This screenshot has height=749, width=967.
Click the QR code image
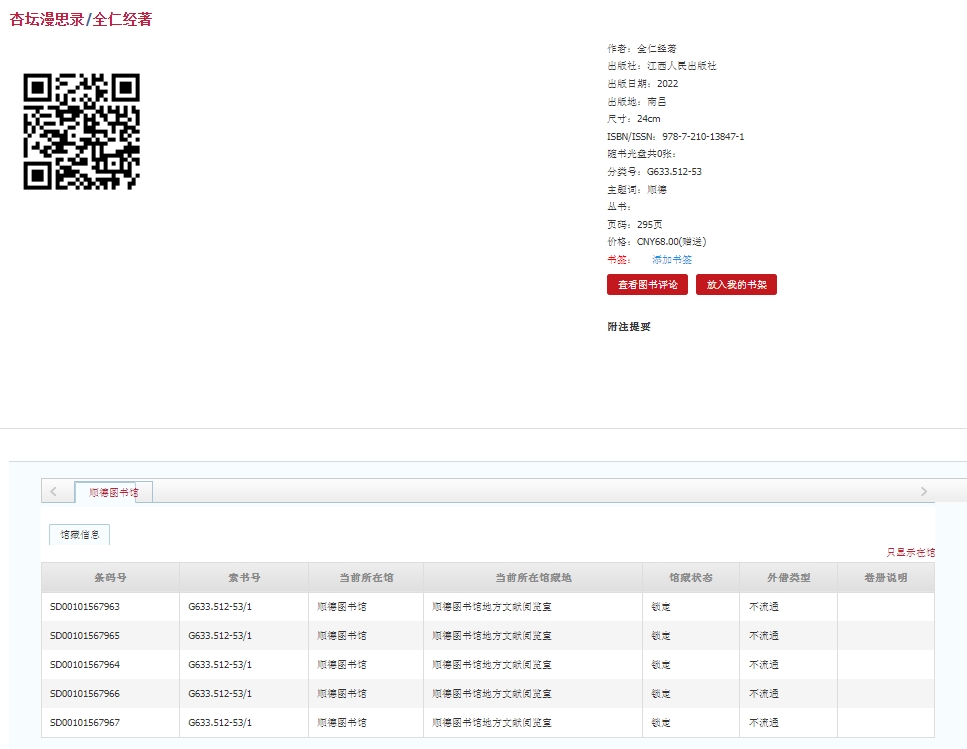[x=81, y=131]
